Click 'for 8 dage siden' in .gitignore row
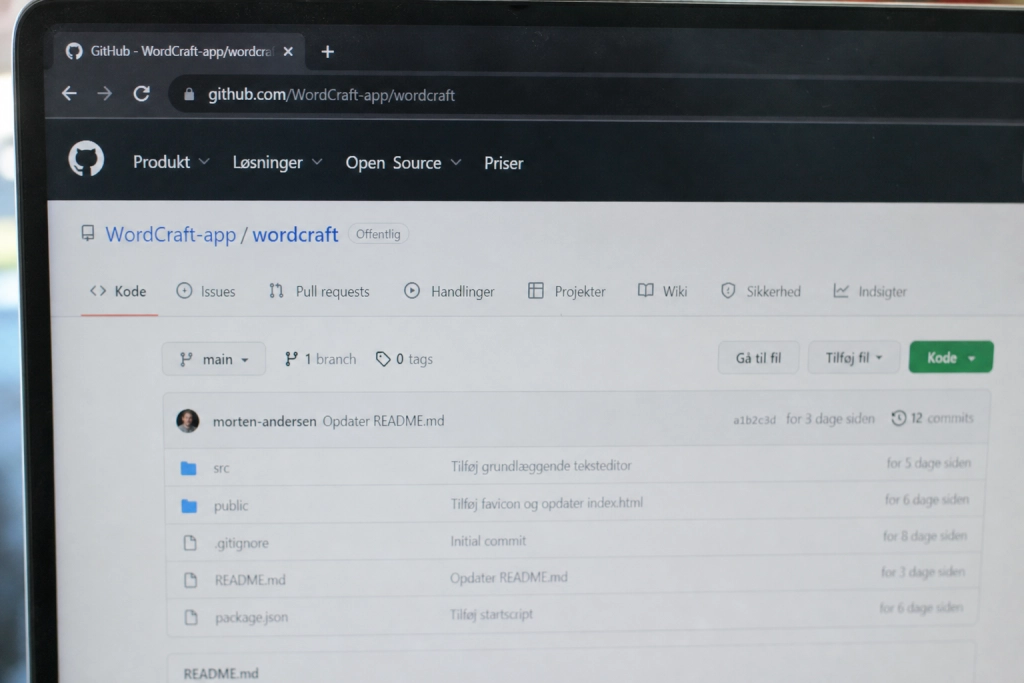 pos(925,536)
